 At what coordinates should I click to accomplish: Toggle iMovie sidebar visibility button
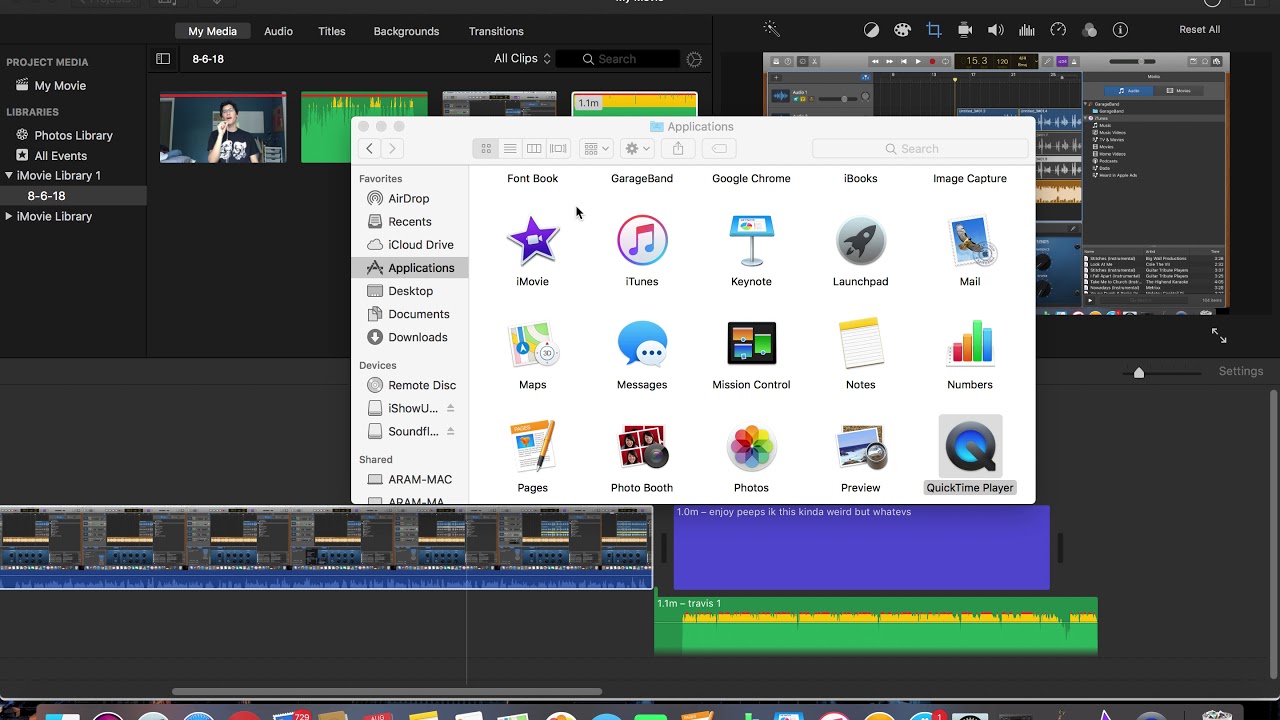(x=163, y=59)
